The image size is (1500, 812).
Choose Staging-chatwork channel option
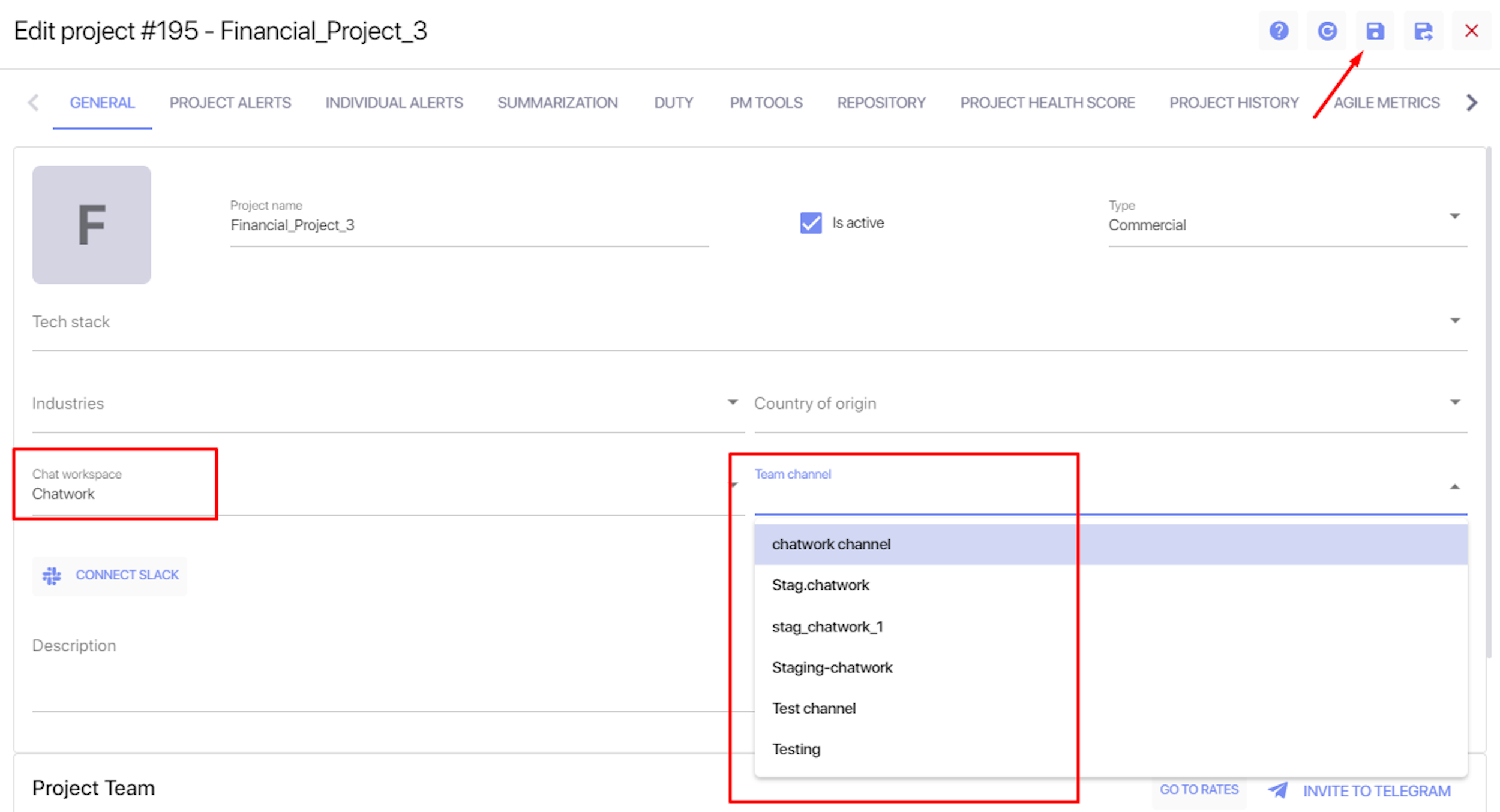pos(1111,668)
